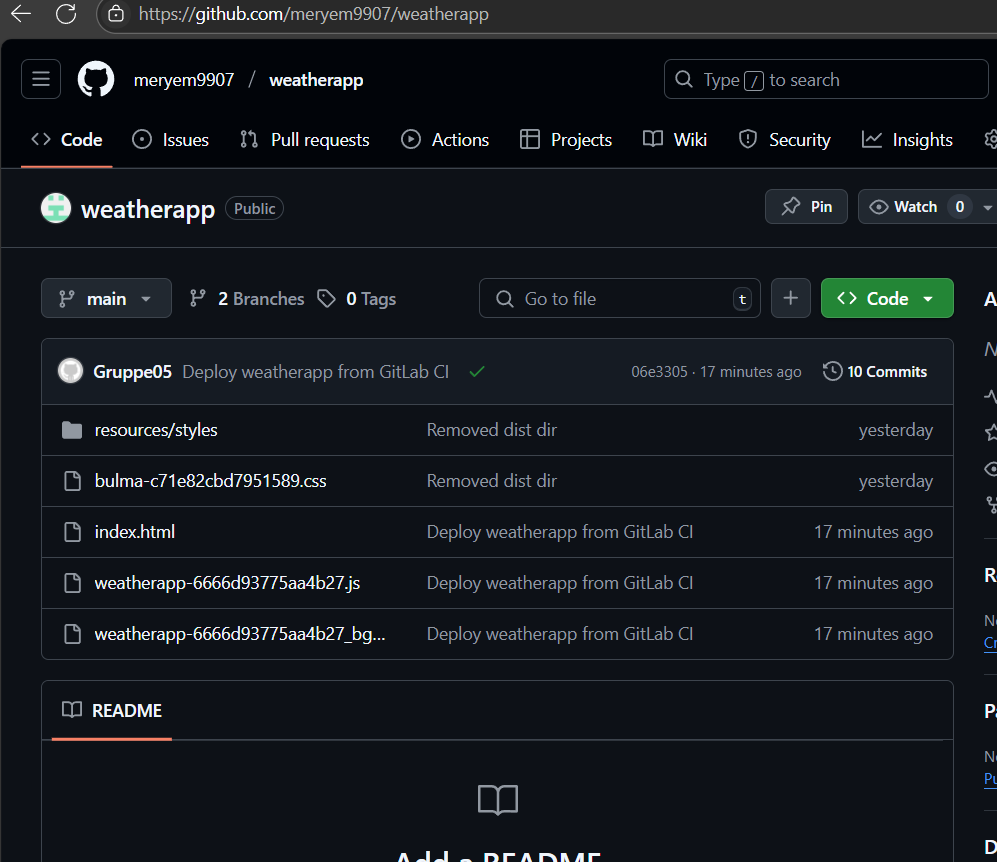Go back with the browser back arrow

tap(20, 13)
